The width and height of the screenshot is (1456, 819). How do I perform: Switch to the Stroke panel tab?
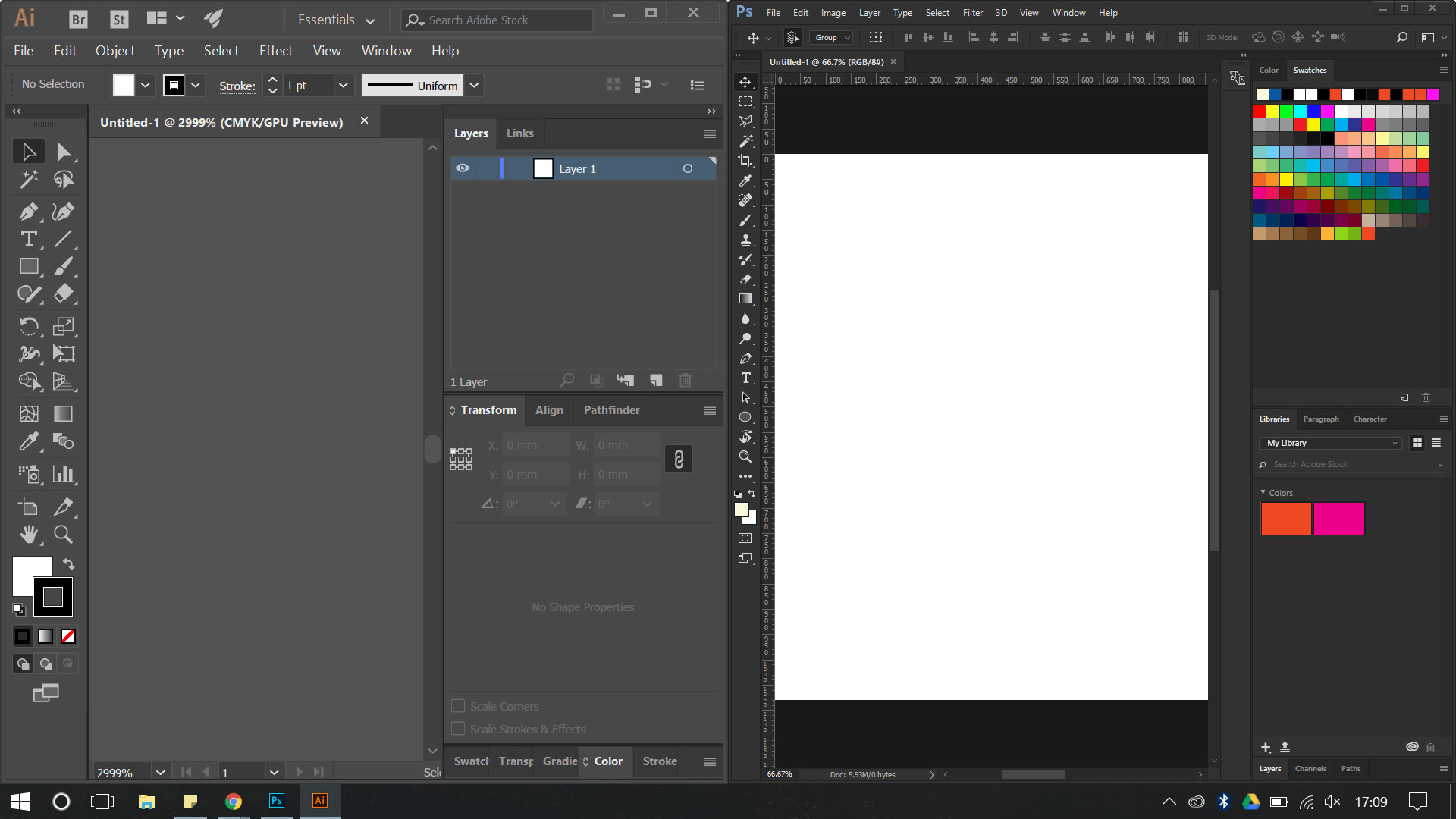pos(660,761)
